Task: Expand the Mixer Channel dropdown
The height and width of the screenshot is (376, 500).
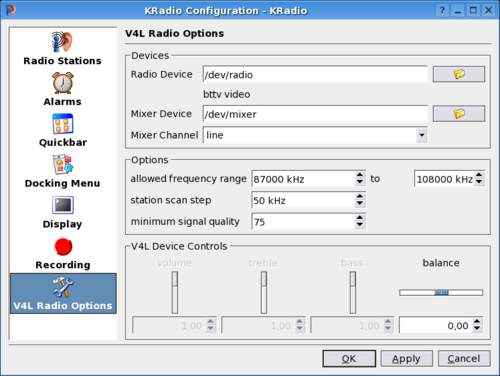Action: [x=422, y=135]
